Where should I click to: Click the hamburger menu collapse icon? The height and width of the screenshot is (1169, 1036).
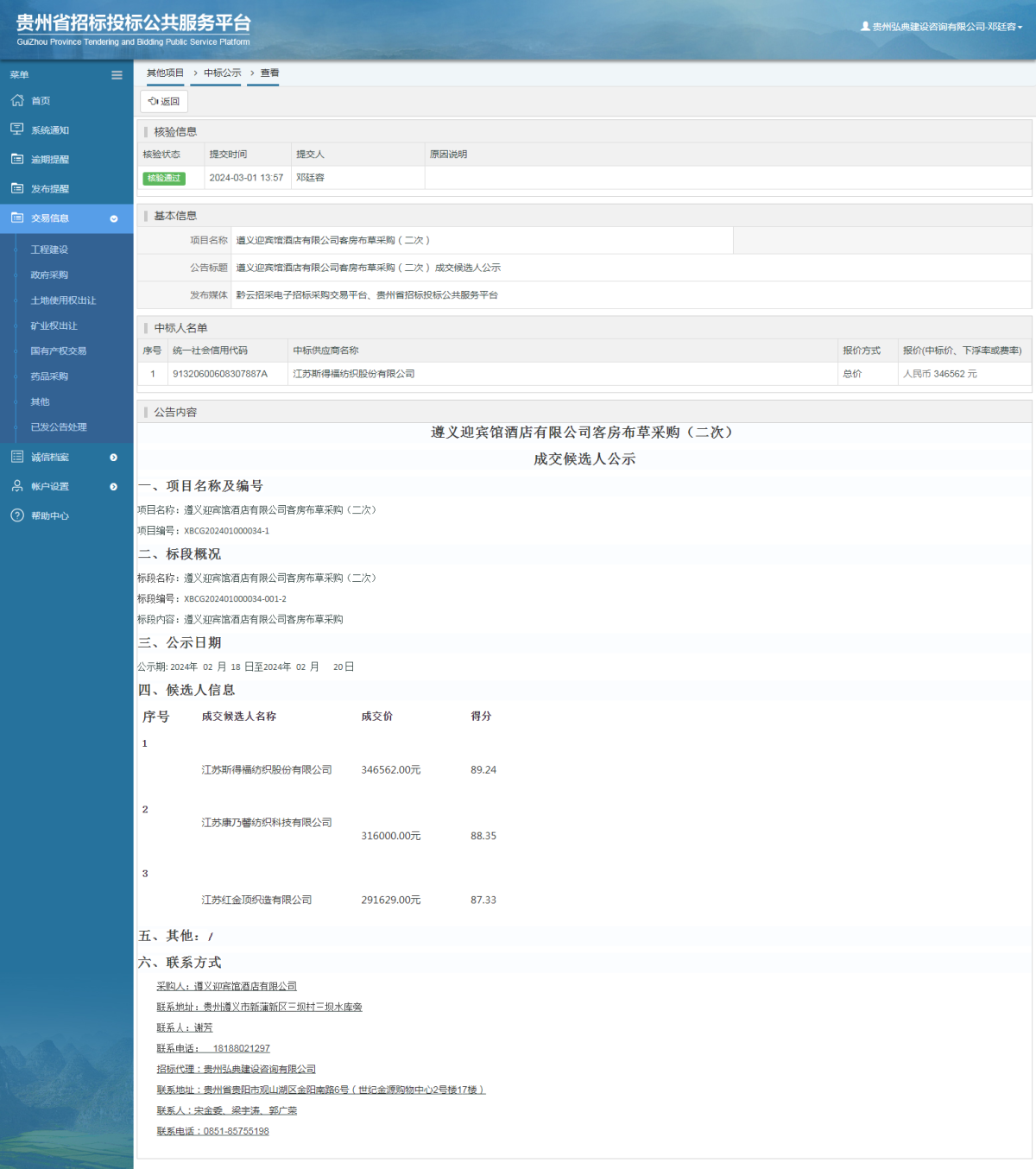pos(117,75)
